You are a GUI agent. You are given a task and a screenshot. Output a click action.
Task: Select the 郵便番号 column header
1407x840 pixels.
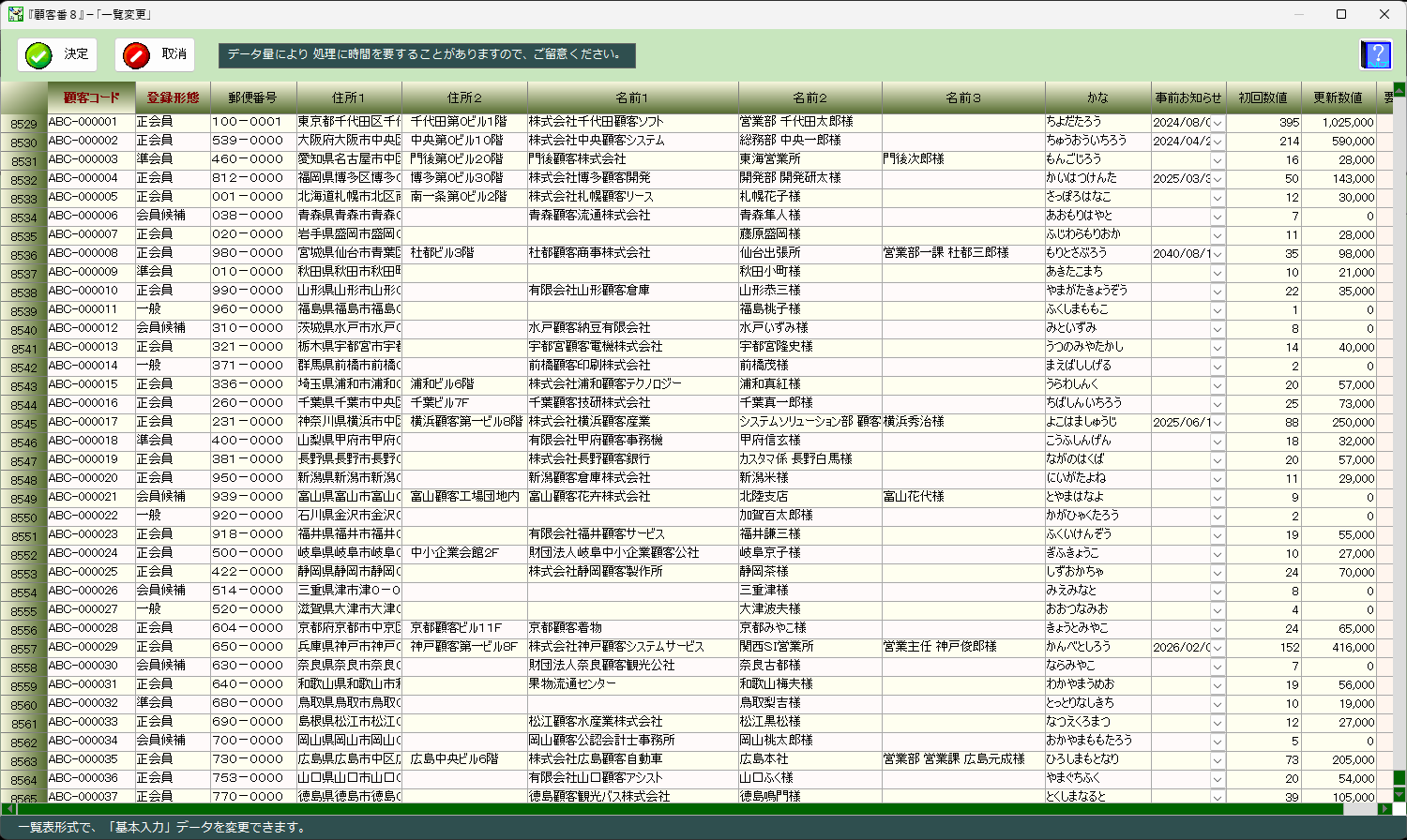[253, 97]
